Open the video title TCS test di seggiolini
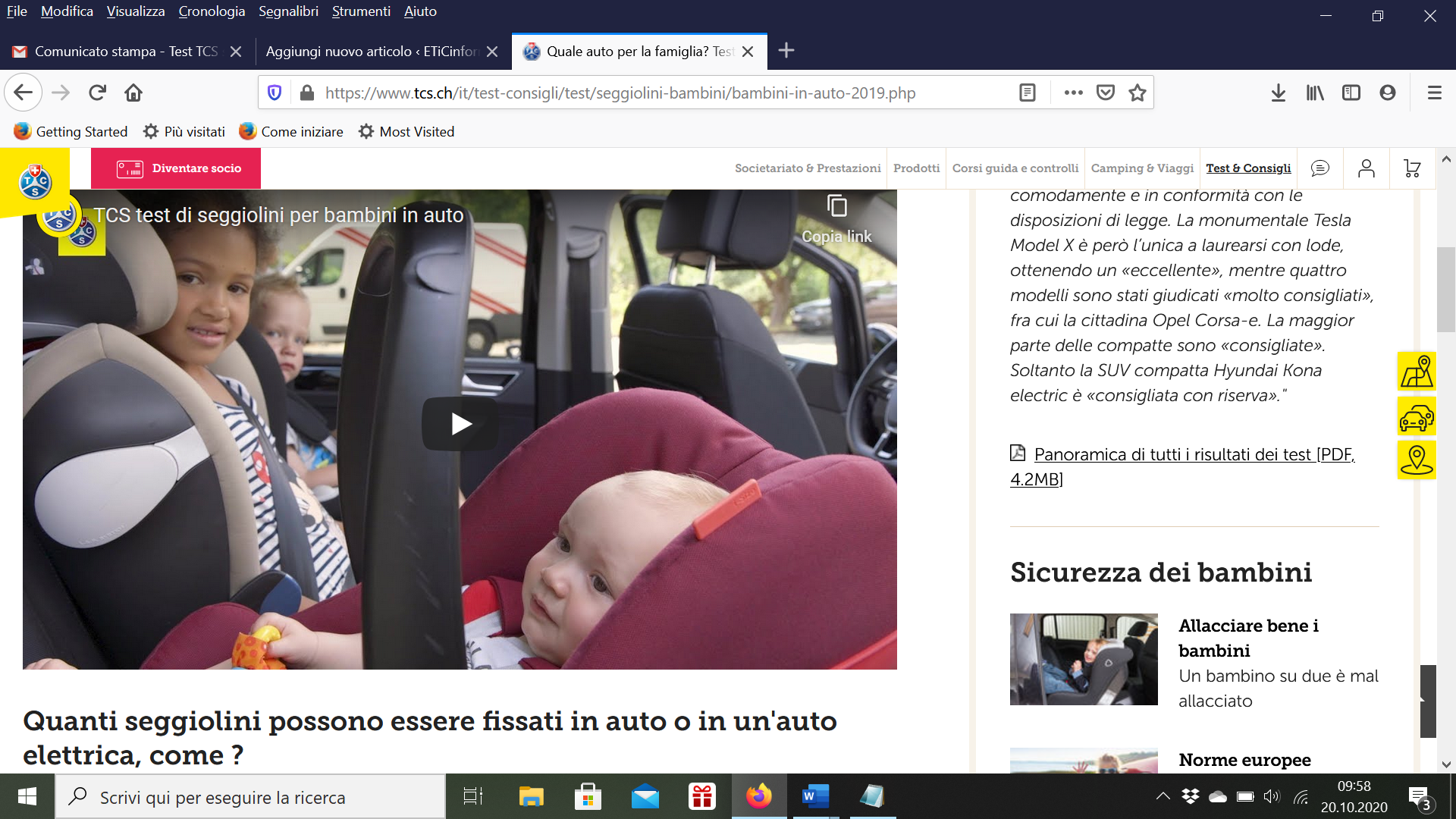The image size is (1456, 819). [x=278, y=215]
